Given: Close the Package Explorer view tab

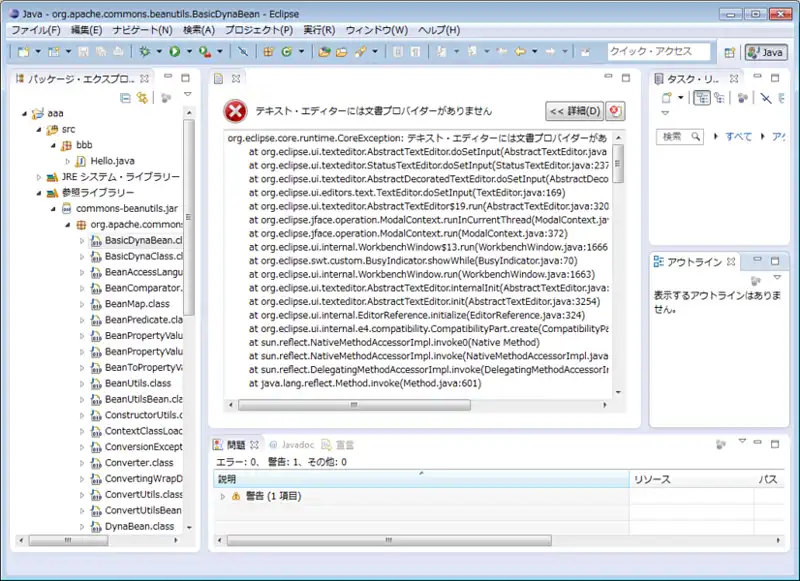Looking at the screenshot, I should pos(144,79).
